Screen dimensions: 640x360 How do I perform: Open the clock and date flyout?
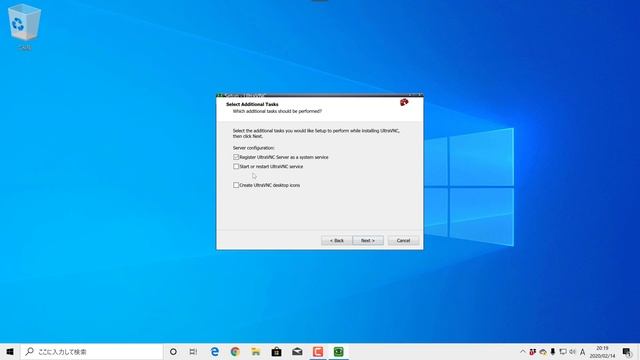602,352
